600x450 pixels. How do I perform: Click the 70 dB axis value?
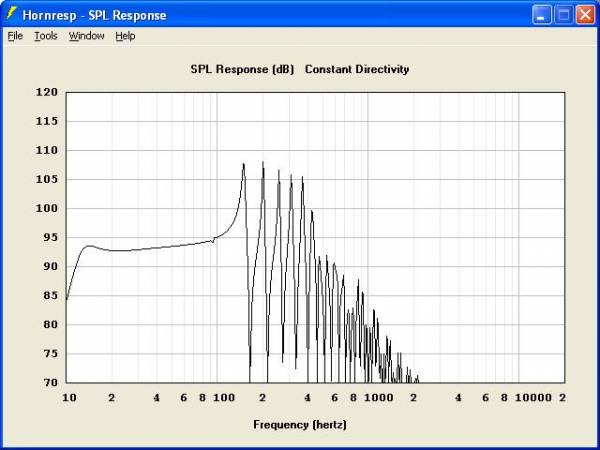pos(50,382)
